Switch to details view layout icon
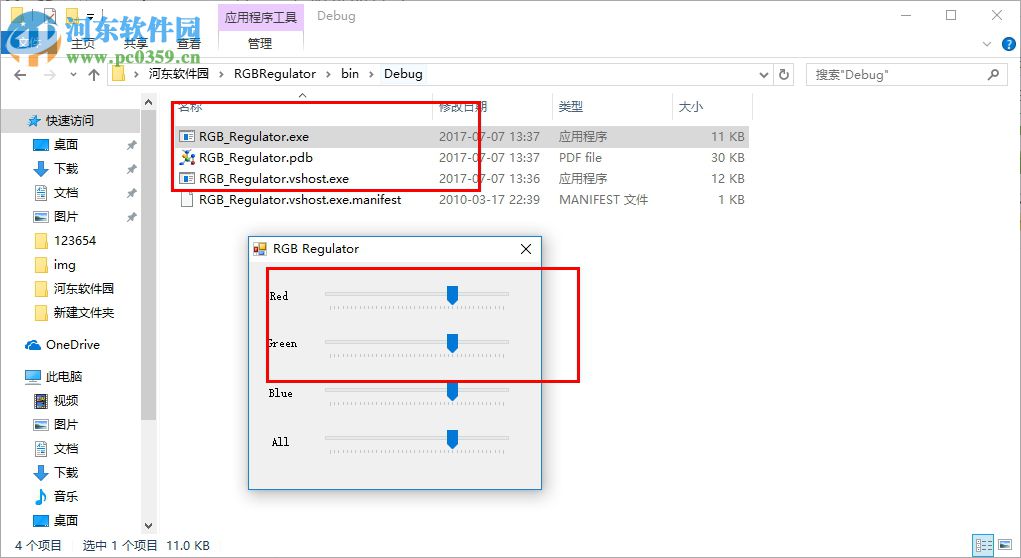1021x558 pixels. [x=984, y=545]
